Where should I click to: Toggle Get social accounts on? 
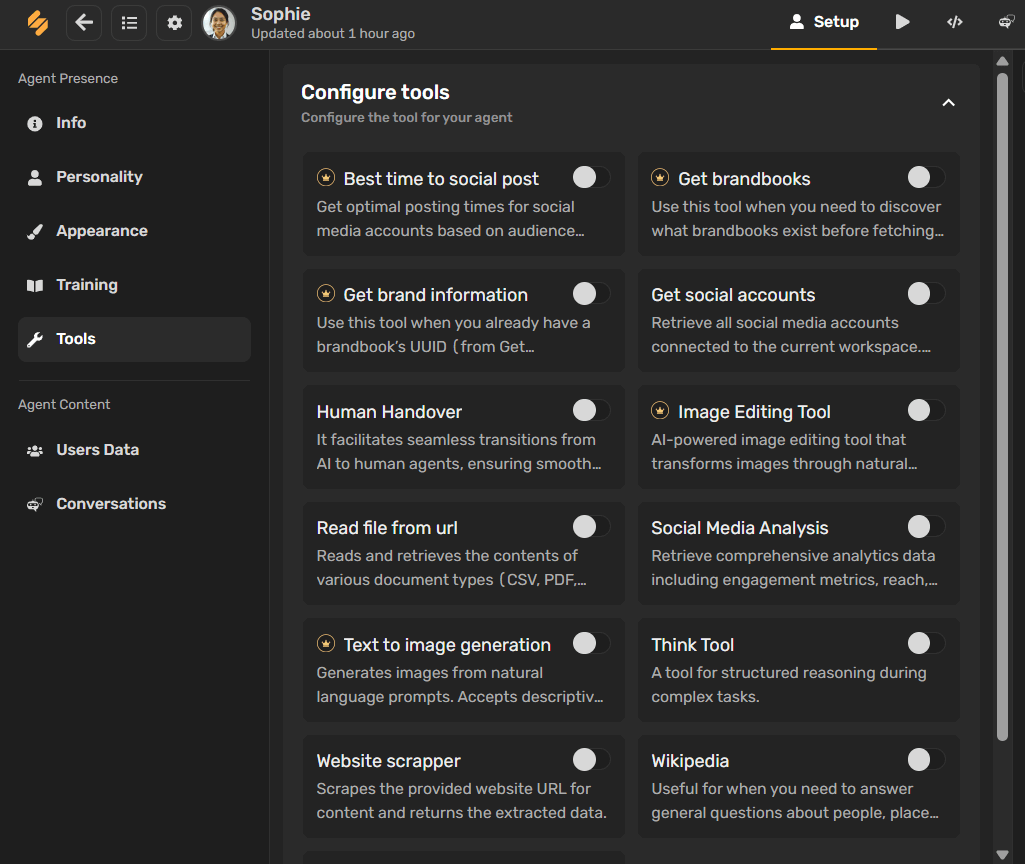point(926,293)
